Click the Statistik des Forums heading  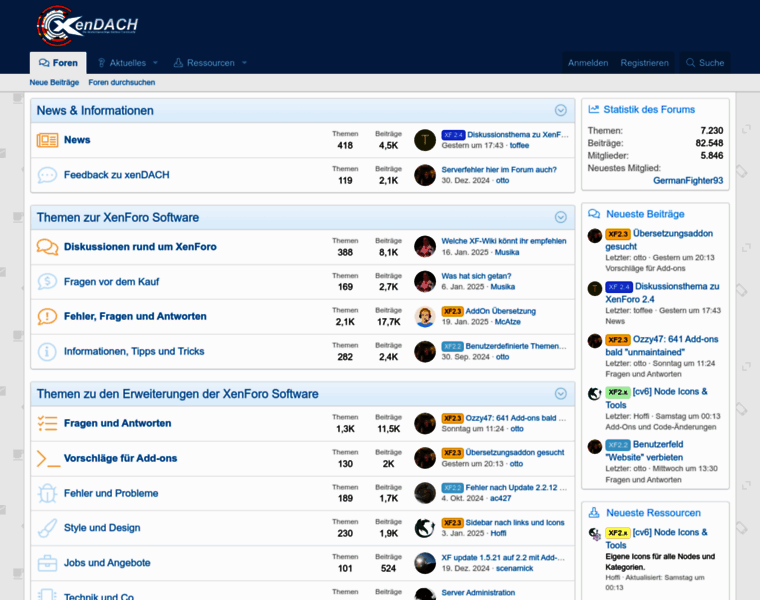(x=649, y=110)
